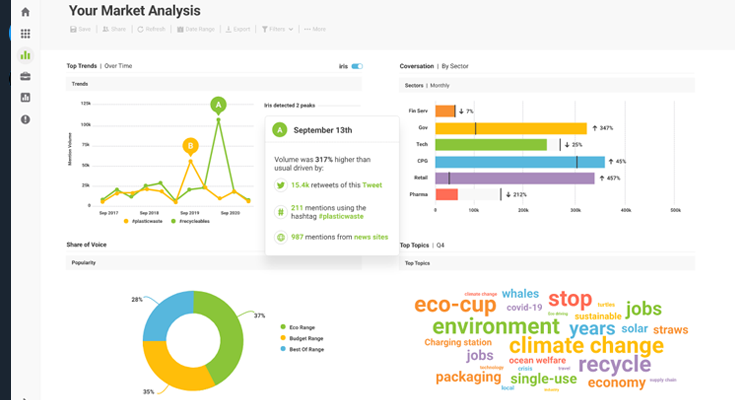Click the Eco Range legend color dot
The image size is (735, 400).
pos(283,327)
